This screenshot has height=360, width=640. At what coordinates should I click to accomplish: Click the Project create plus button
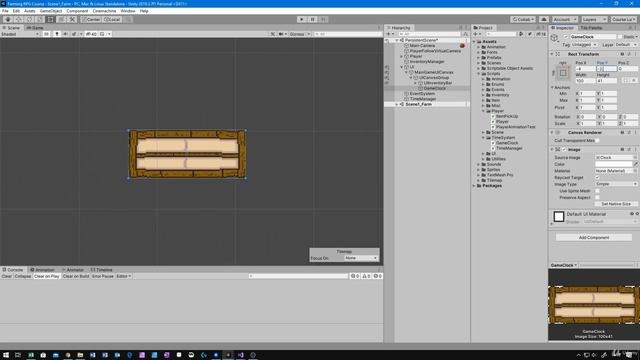476,34
